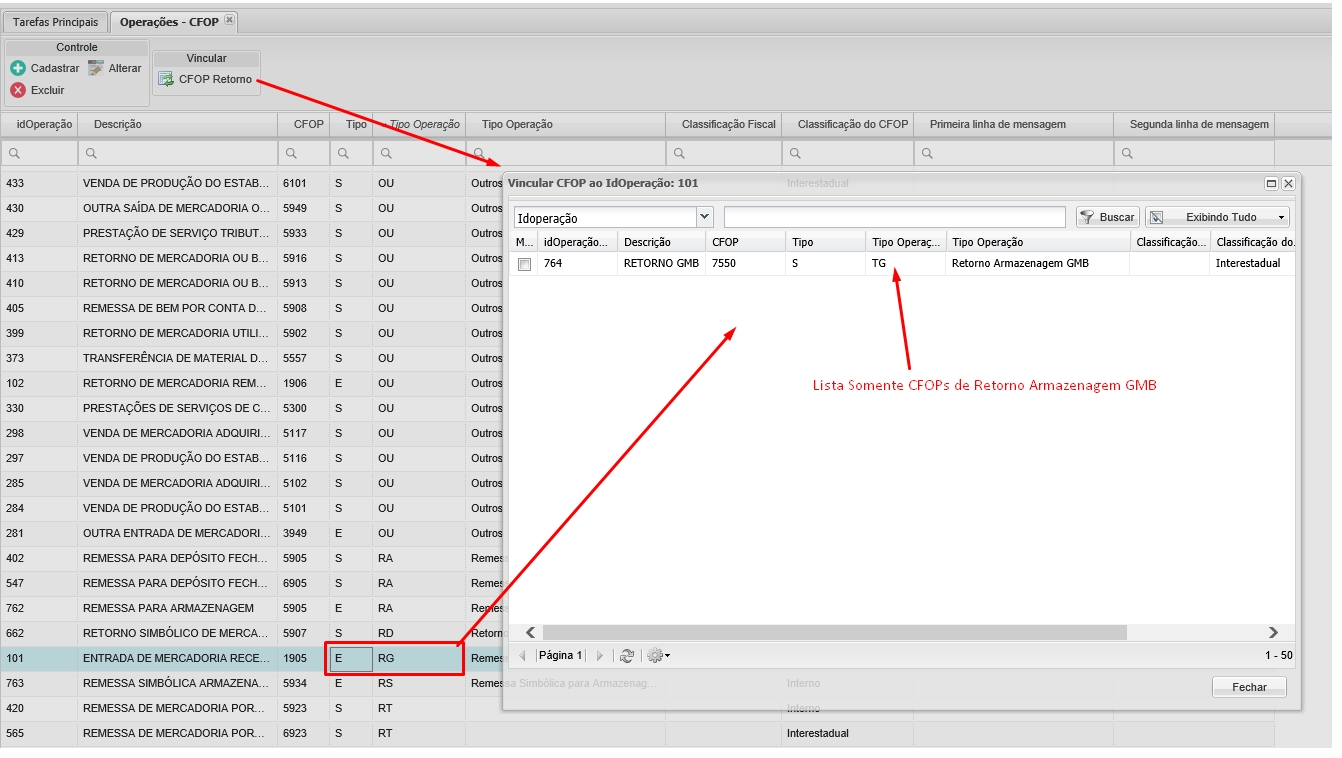The image size is (1342, 758).
Task: Select 'PRESTAÇÕES DE SERVIÇOS DE C...' row
Action: [x=251, y=408]
